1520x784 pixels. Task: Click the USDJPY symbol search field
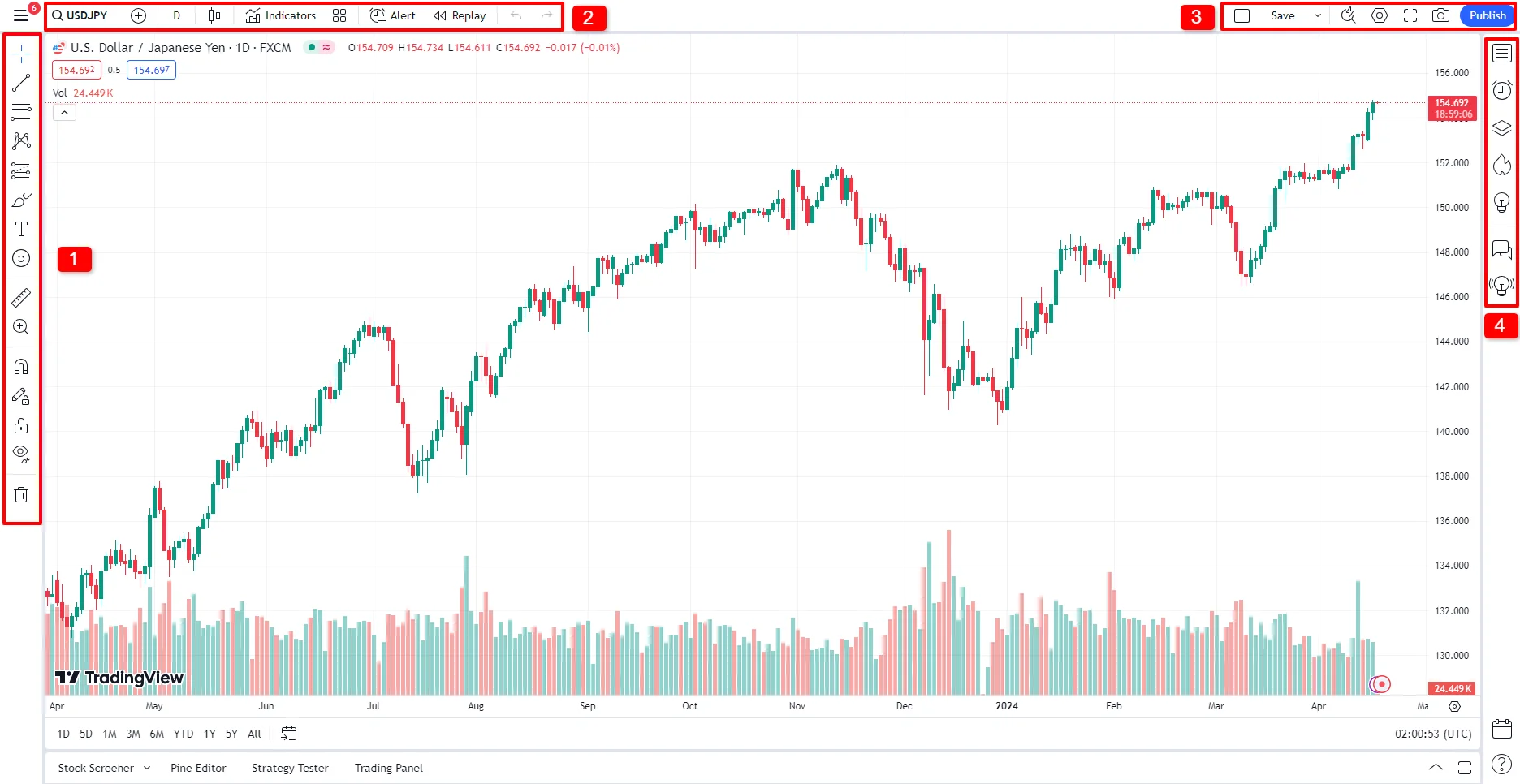80,15
